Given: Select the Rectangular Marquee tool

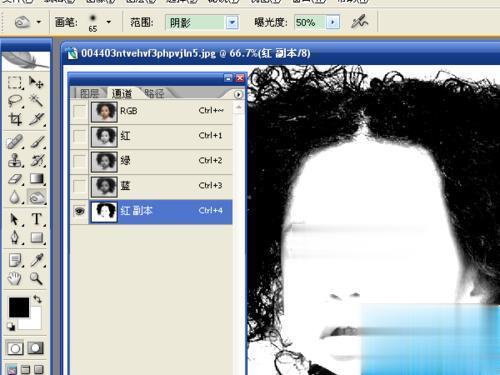Looking at the screenshot, I should tap(15, 82).
